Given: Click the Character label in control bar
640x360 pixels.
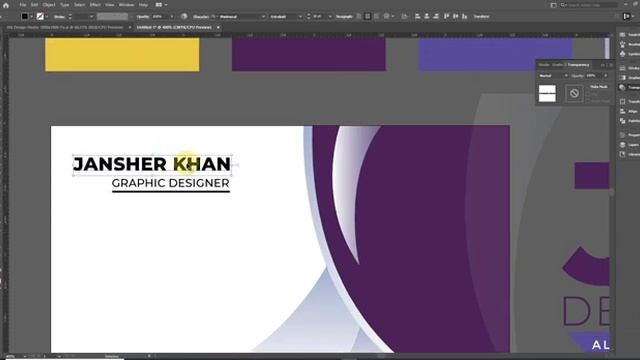Looking at the screenshot, I should pos(201,17).
